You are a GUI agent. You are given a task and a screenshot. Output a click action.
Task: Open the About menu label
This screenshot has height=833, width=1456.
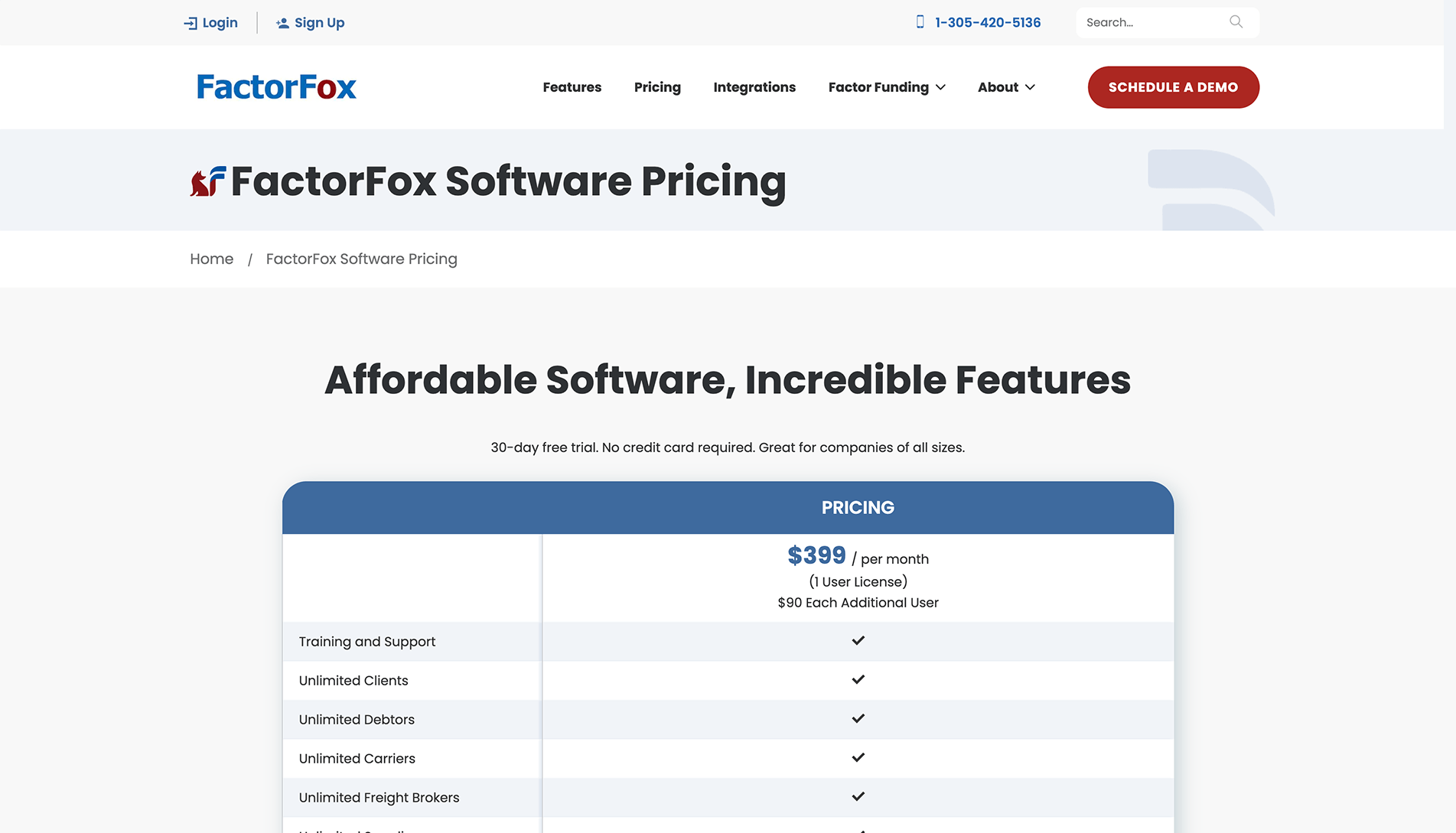(x=998, y=87)
